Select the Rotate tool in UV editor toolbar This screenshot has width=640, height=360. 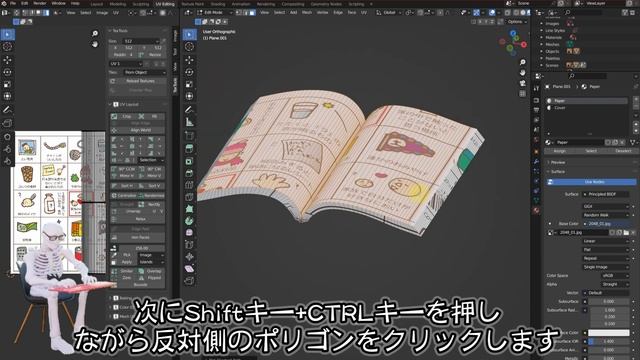[7, 72]
